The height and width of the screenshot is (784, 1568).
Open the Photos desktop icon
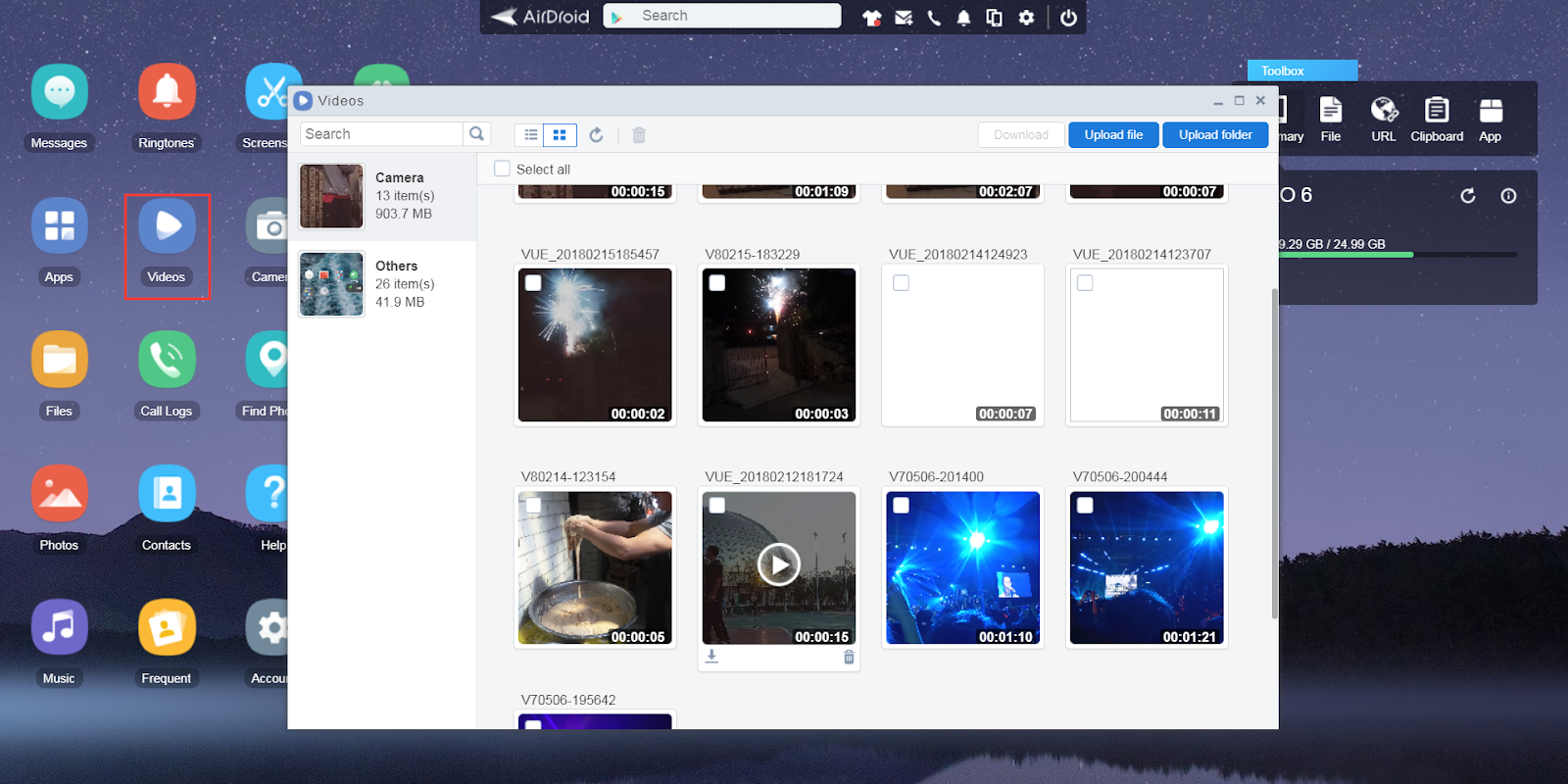59,494
